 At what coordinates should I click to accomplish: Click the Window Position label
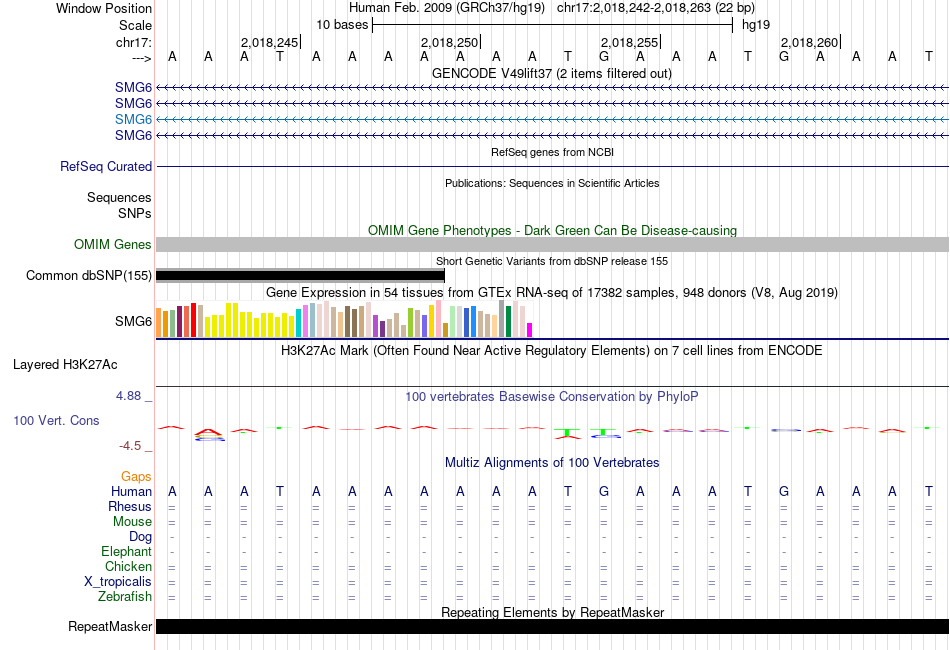[x=104, y=8]
